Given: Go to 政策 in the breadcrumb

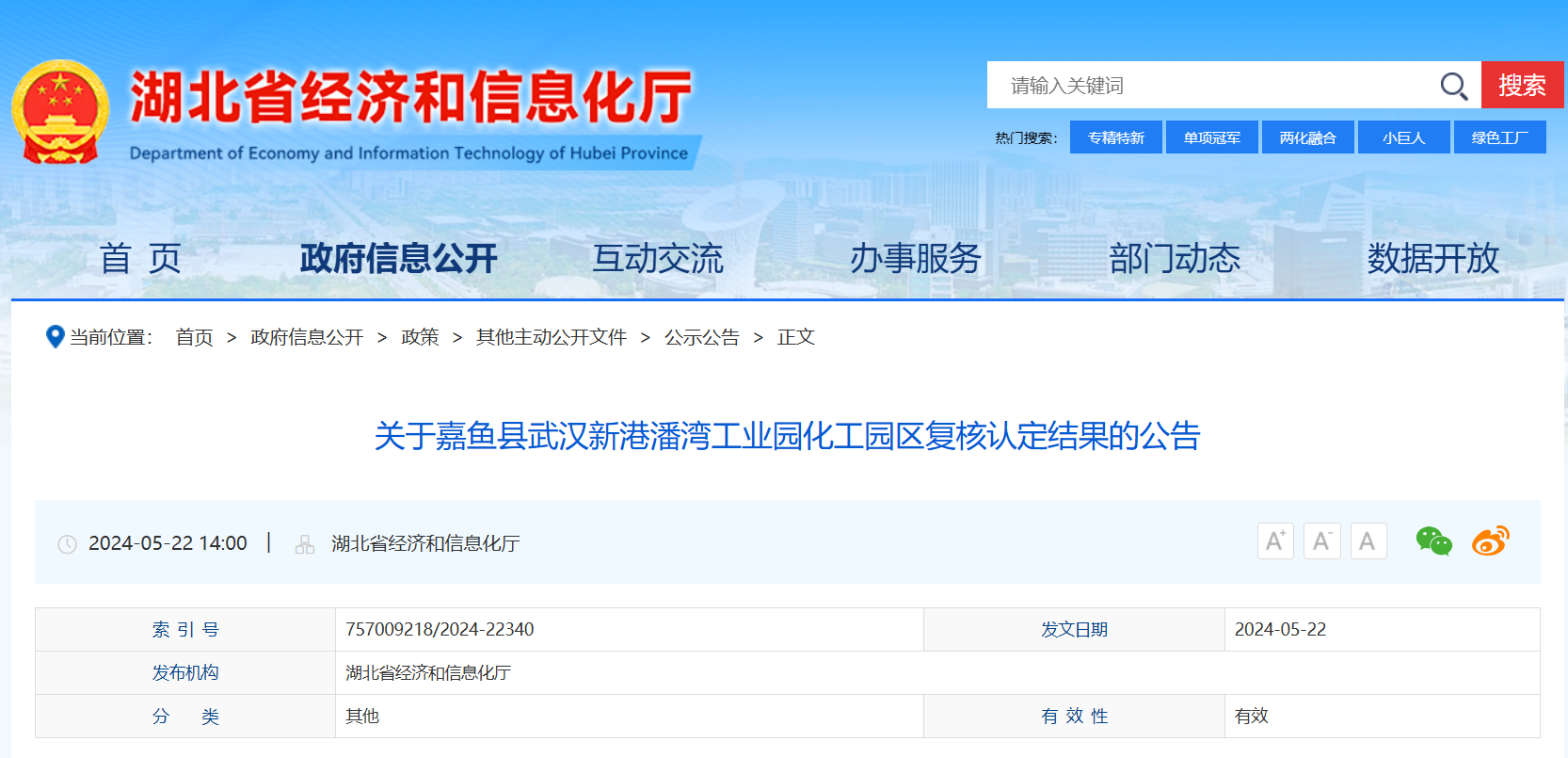Looking at the screenshot, I should (420, 337).
